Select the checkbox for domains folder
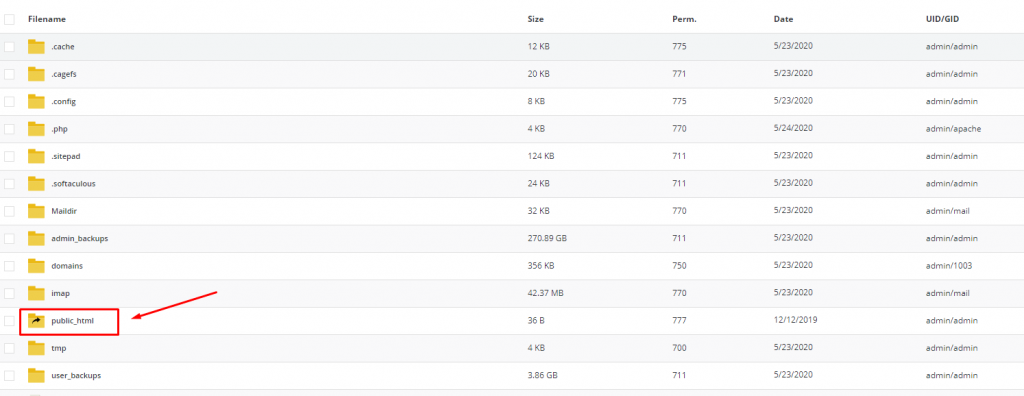 tap(9, 266)
